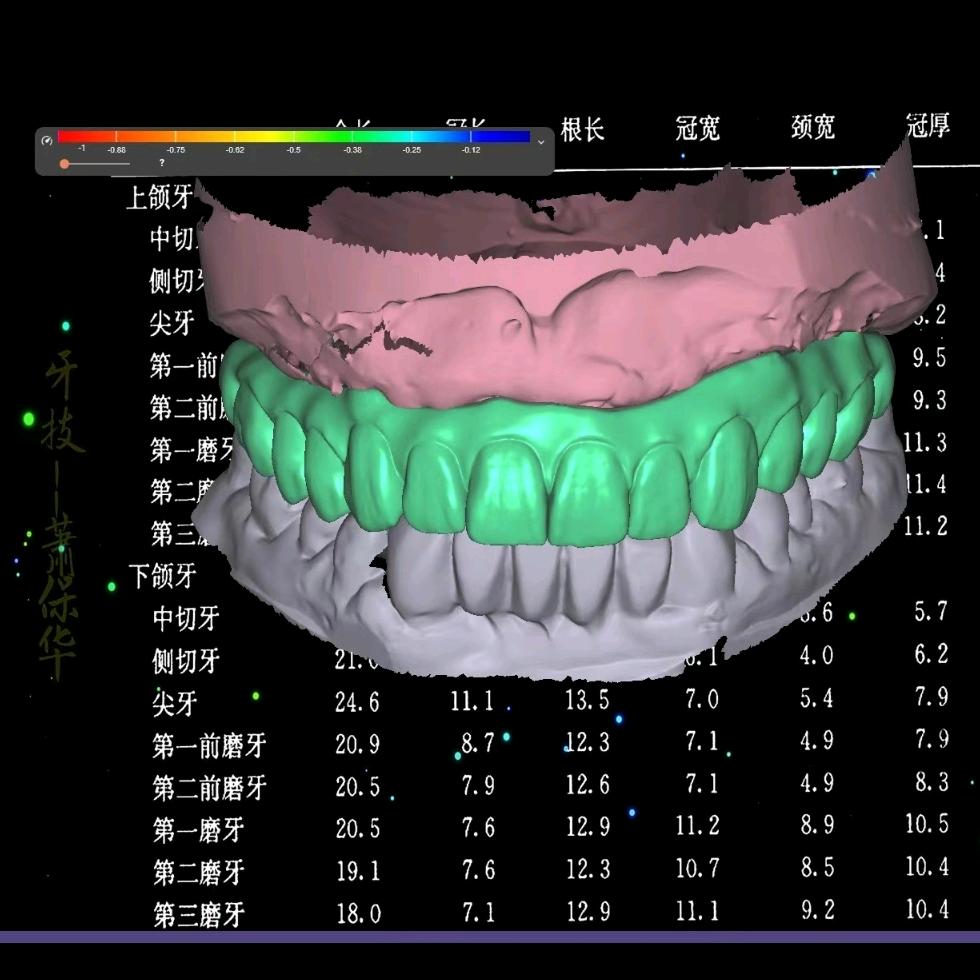This screenshot has width=980, height=980.
Task: Click the 冠厚 column header
Action: click(x=928, y=125)
